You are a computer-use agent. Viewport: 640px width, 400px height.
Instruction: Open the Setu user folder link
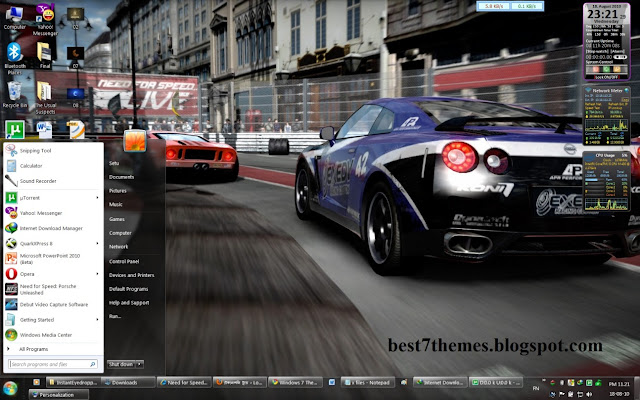(114, 163)
